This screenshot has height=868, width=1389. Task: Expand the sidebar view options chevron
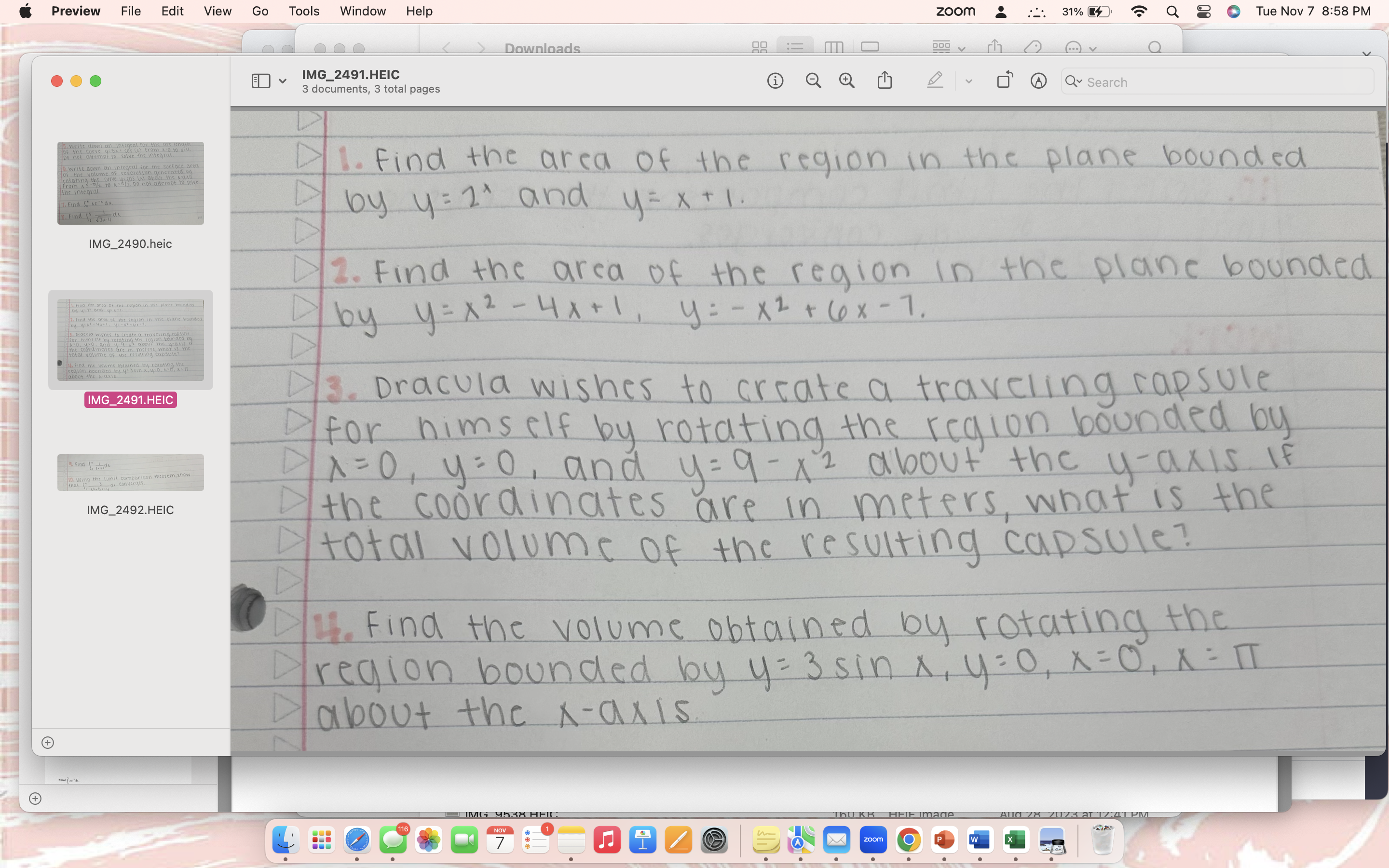tap(282, 81)
